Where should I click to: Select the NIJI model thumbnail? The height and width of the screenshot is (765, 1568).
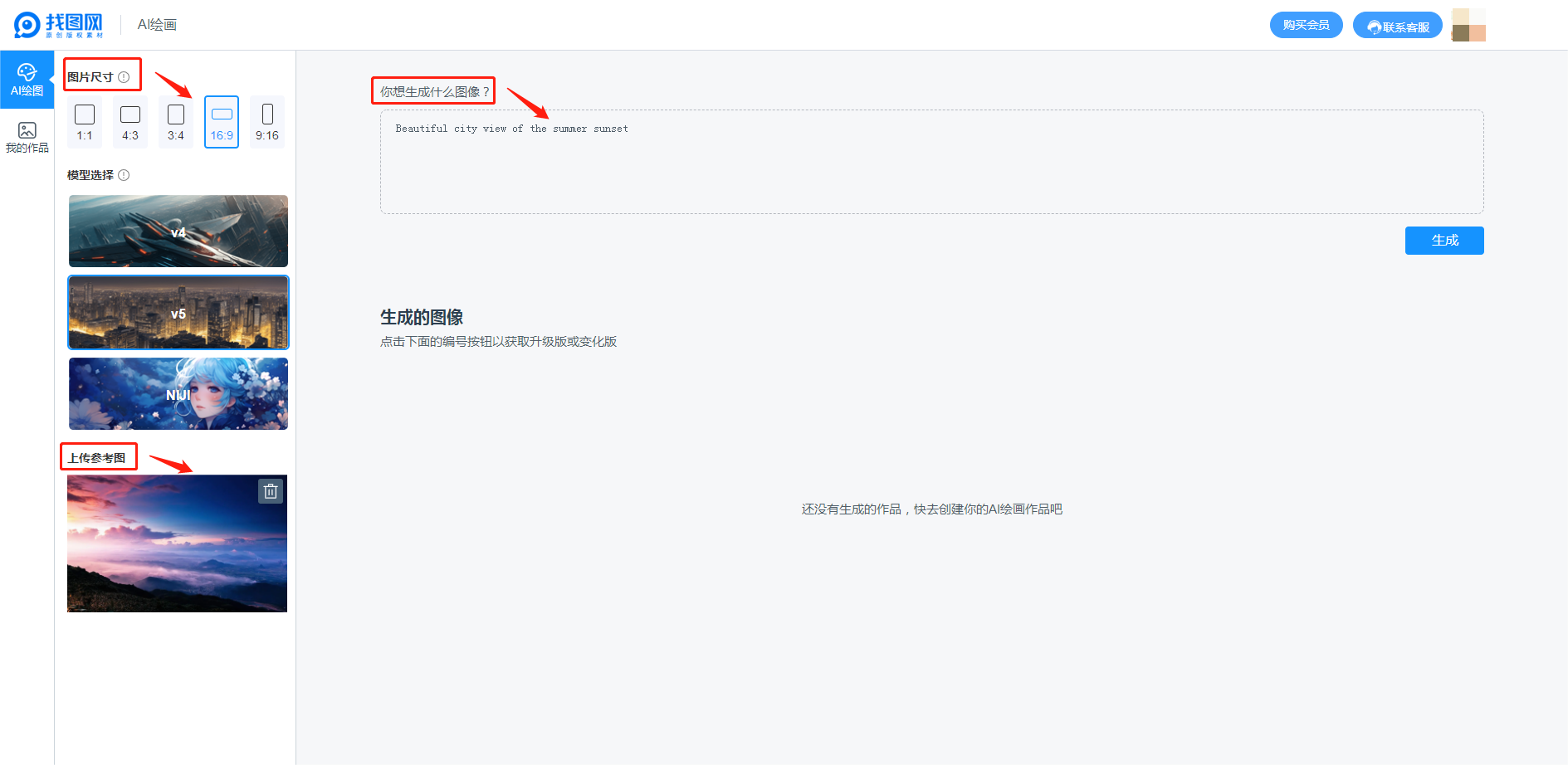(178, 394)
